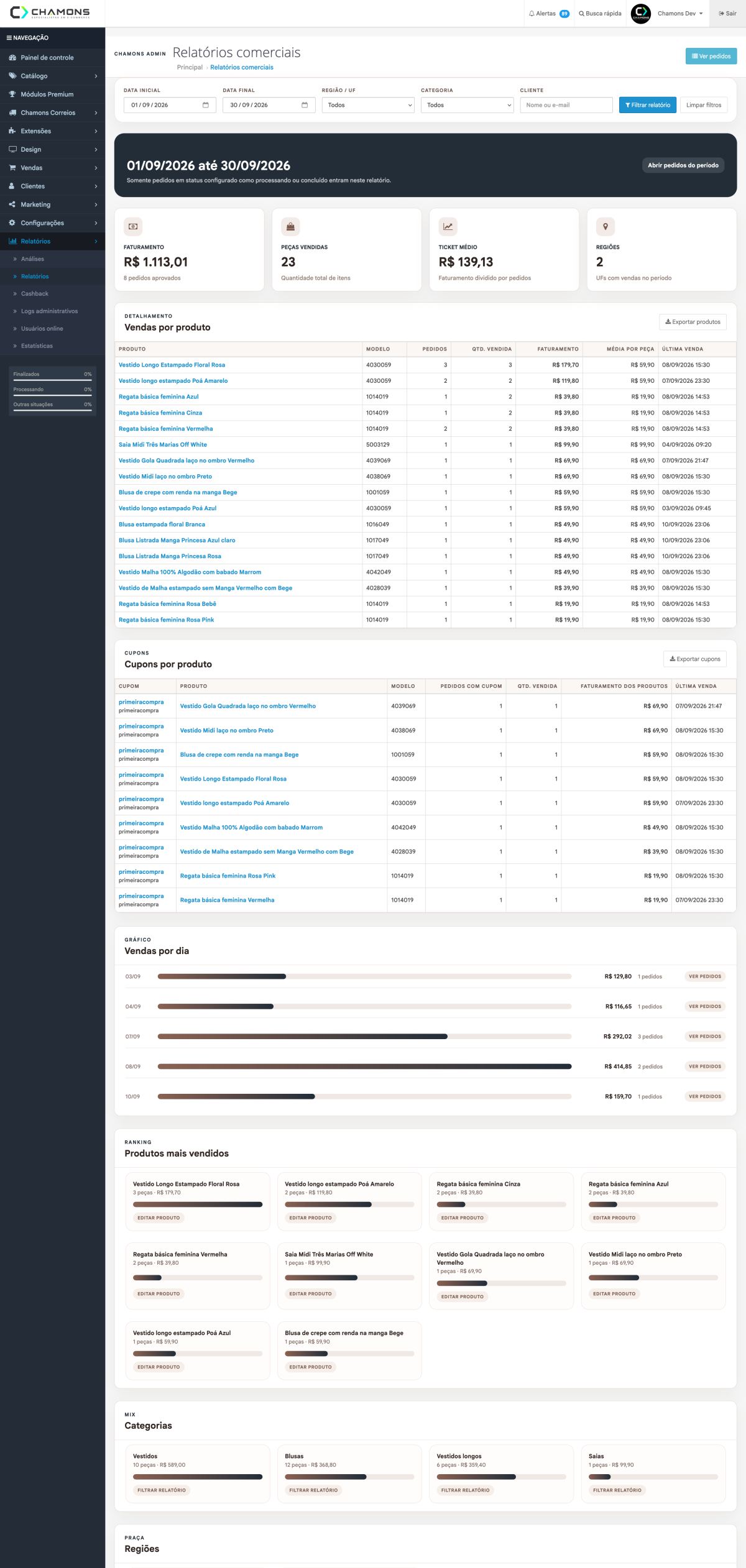The image size is (746, 1568).
Task: Click the Ticket Médio chart icon
Action: pos(448,227)
